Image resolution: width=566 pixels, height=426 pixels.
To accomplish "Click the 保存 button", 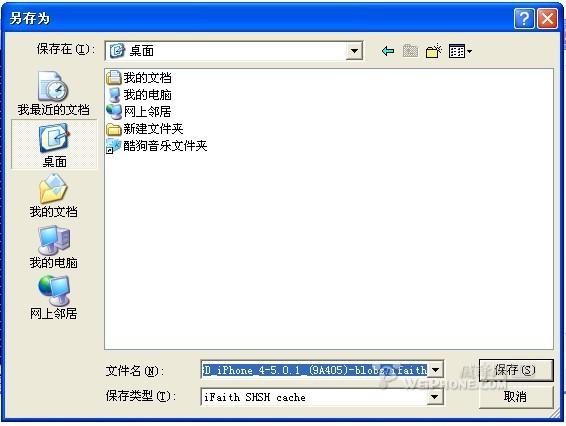I will pyautogui.click(x=516, y=370).
